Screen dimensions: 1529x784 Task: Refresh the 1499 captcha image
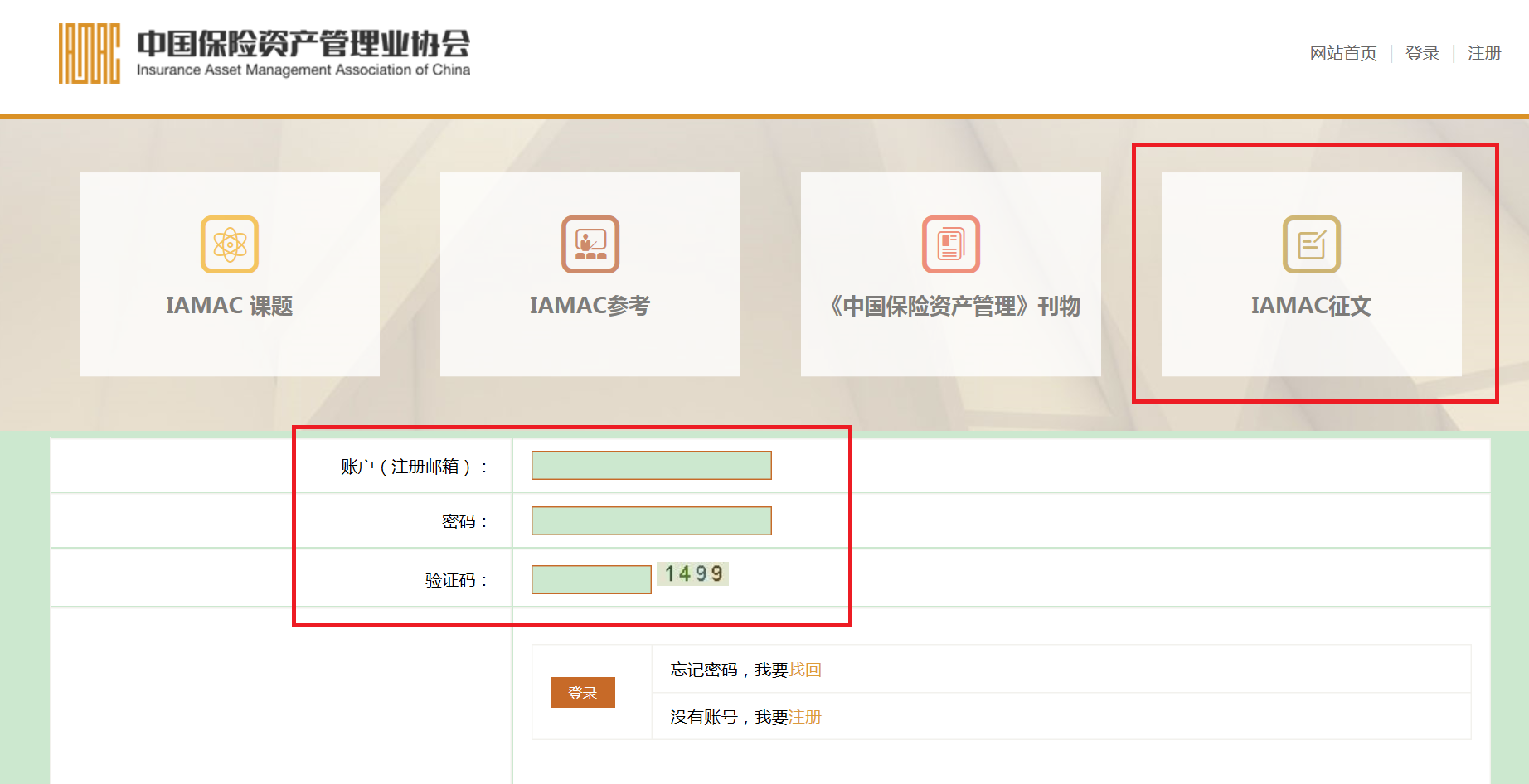(x=693, y=574)
